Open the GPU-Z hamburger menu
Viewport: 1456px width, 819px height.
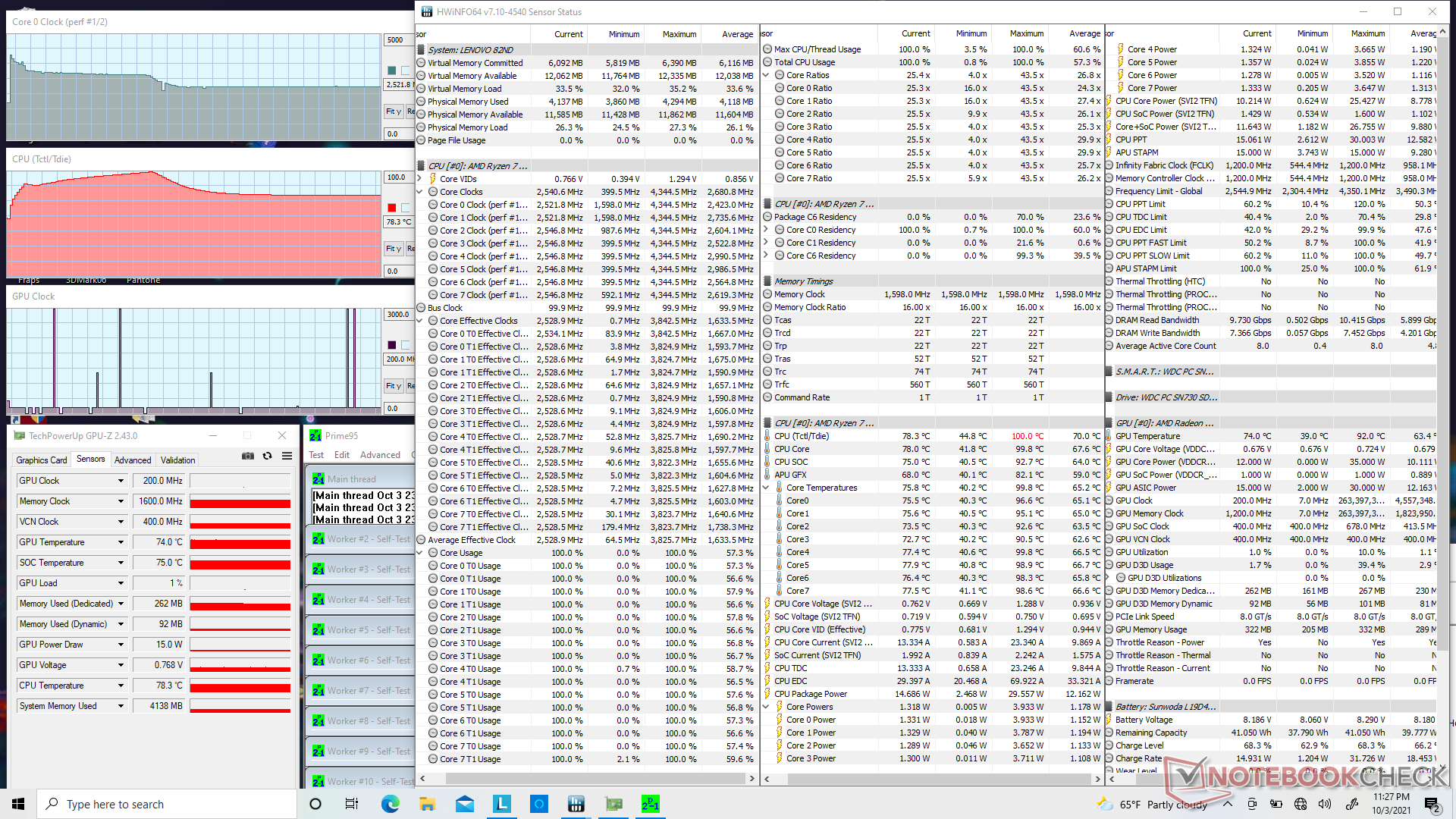(x=287, y=456)
